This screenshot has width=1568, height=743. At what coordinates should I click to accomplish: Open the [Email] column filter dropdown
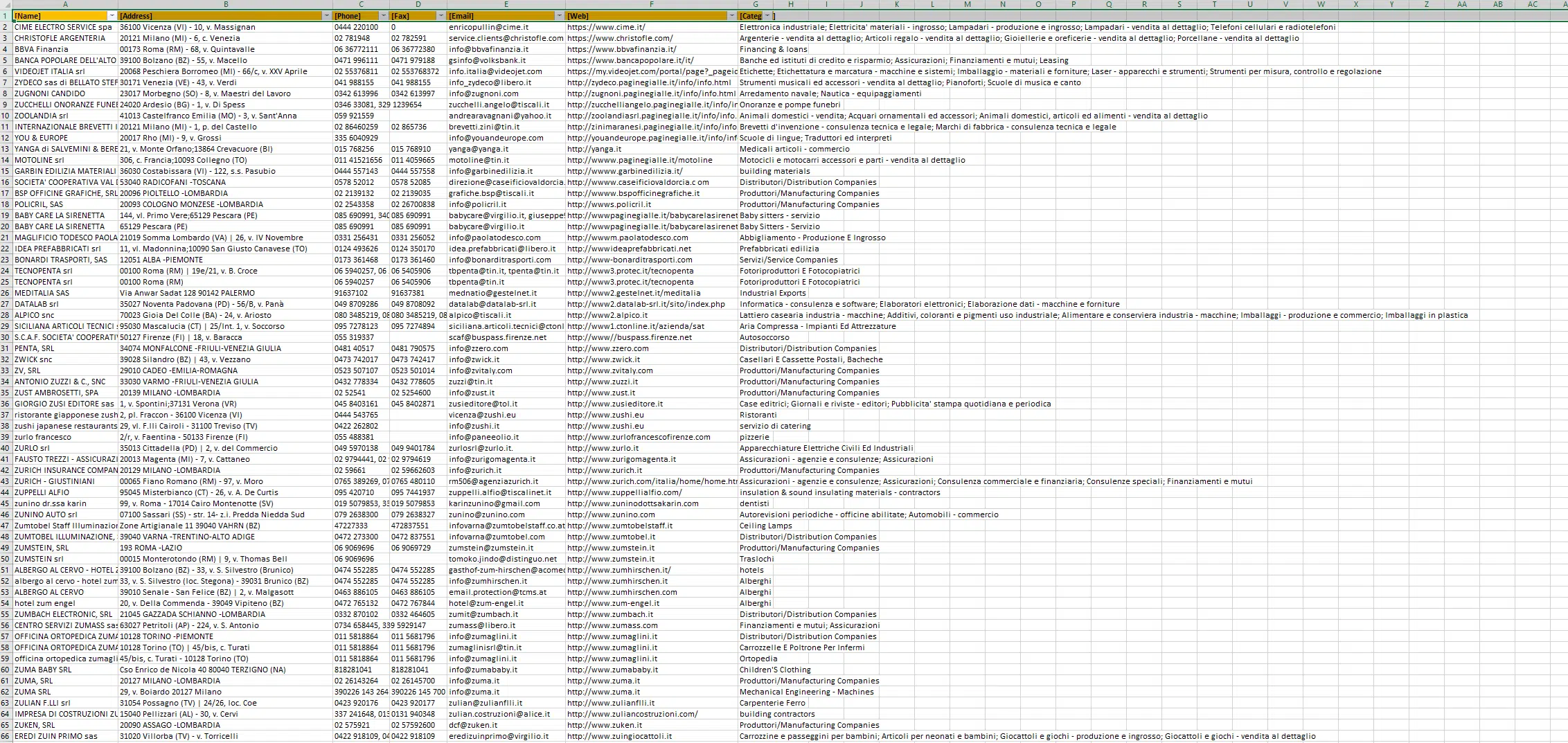click(560, 16)
